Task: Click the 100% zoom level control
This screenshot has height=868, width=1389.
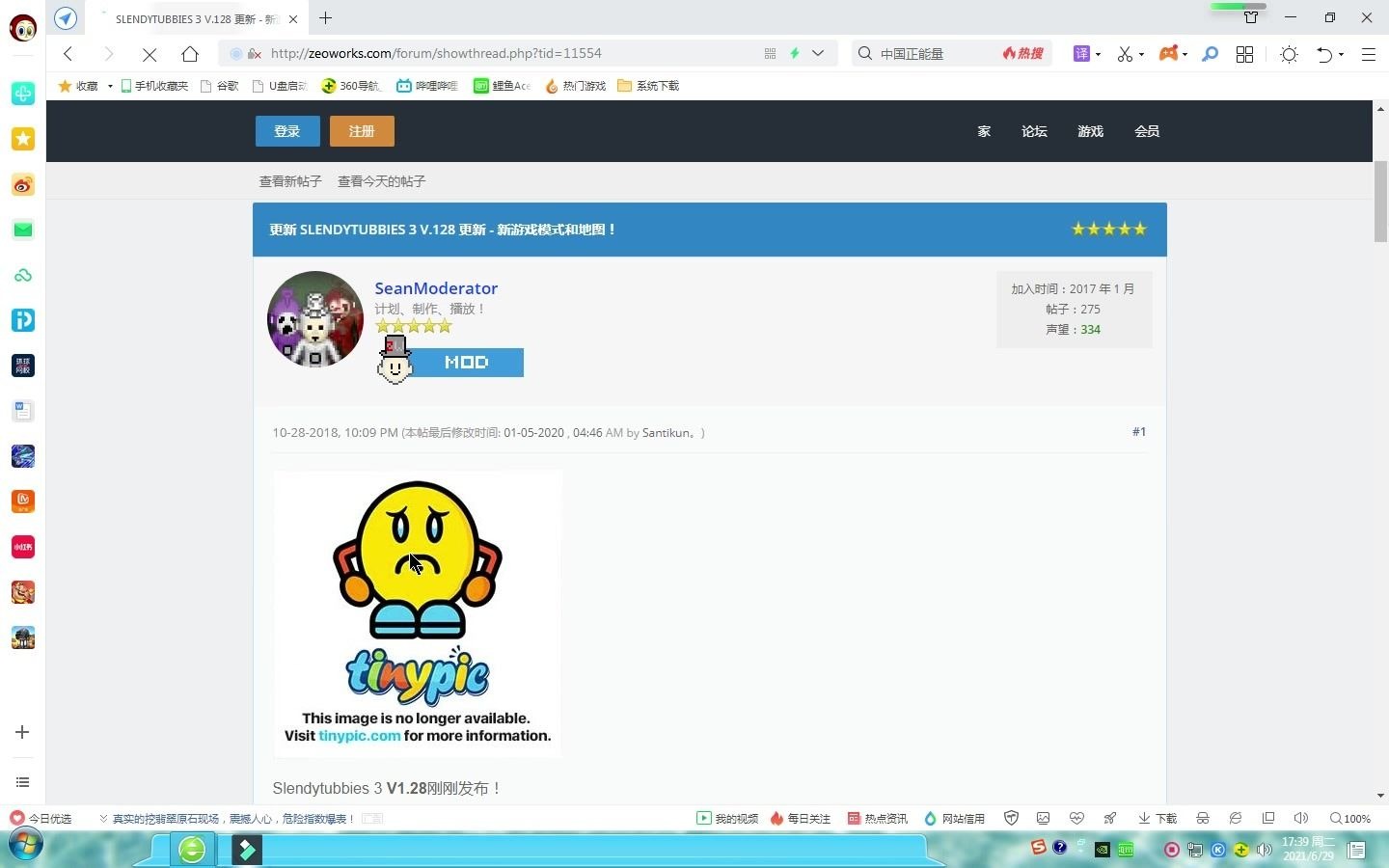Action: click(x=1350, y=818)
